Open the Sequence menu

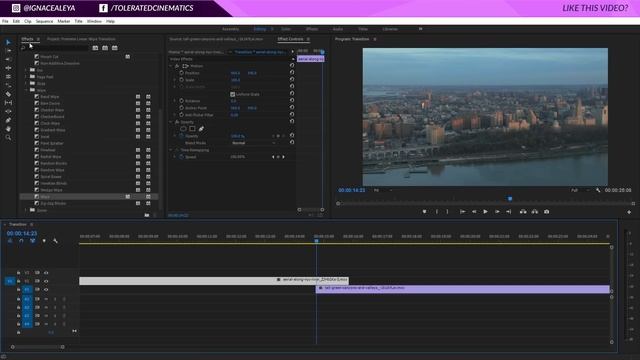point(44,21)
